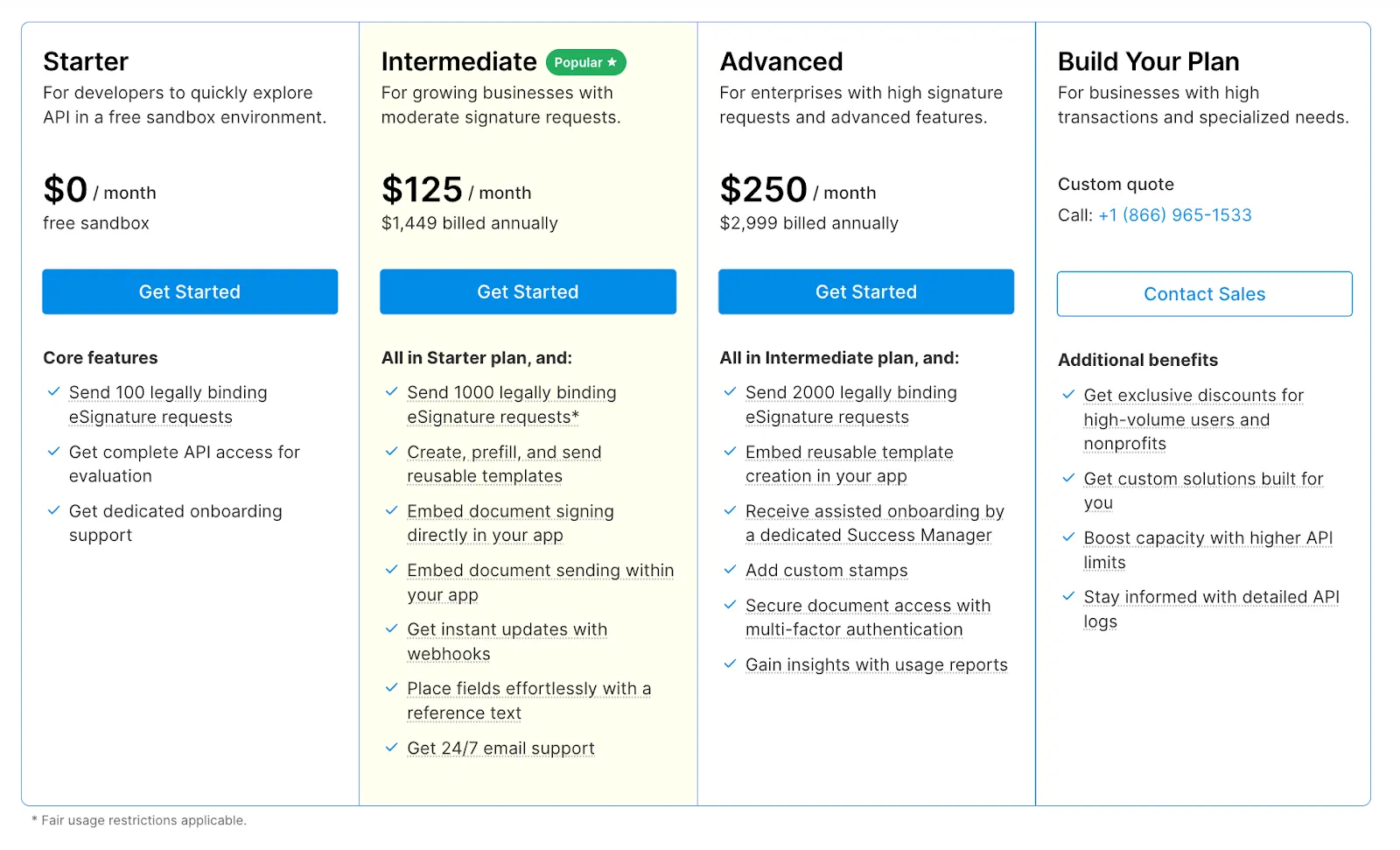The width and height of the screenshot is (1400, 850).
Task: Click checkmark next to Get 24/7 email support
Action: [x=392, y=748]
